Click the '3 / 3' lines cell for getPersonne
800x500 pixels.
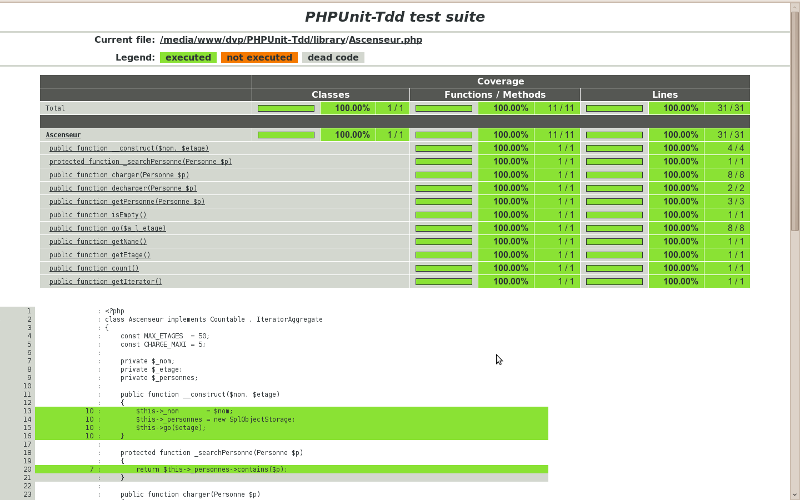[x=727, y=202]
